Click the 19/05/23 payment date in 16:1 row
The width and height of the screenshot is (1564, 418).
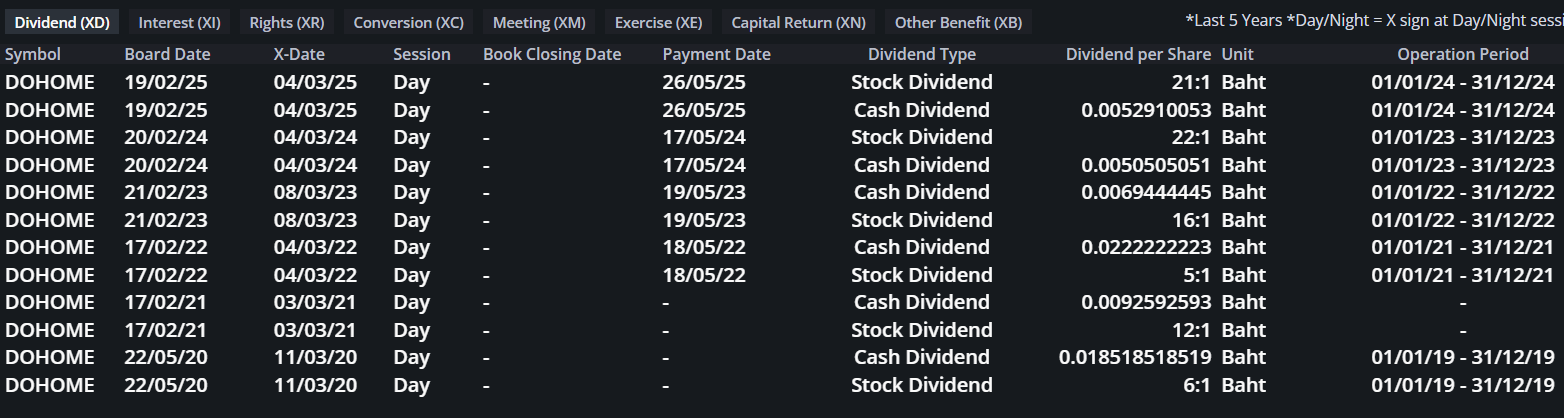pos(704,220)
